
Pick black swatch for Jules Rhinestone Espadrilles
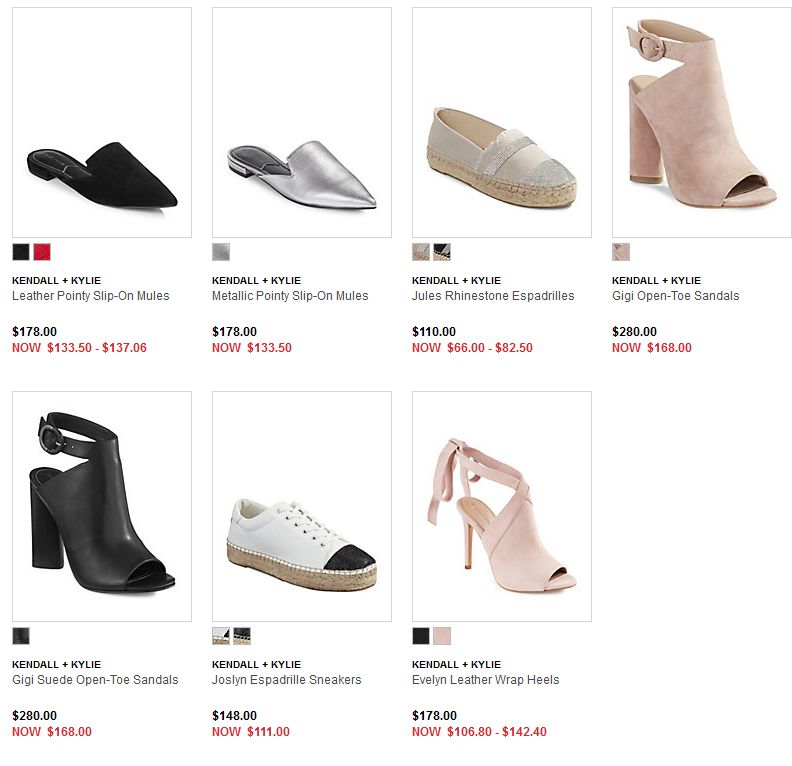coord(441,252)
